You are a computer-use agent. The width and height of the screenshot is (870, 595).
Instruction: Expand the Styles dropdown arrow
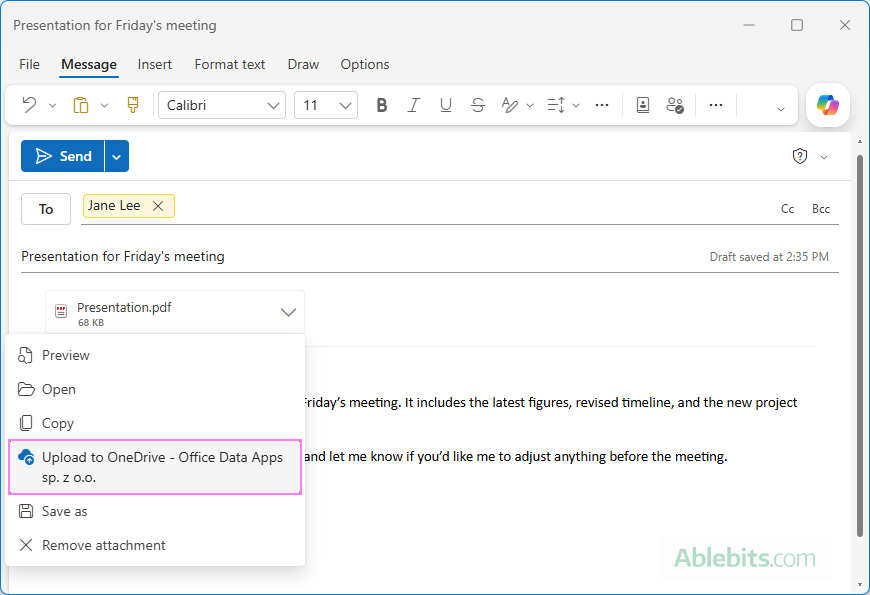[x=530, y=105]
